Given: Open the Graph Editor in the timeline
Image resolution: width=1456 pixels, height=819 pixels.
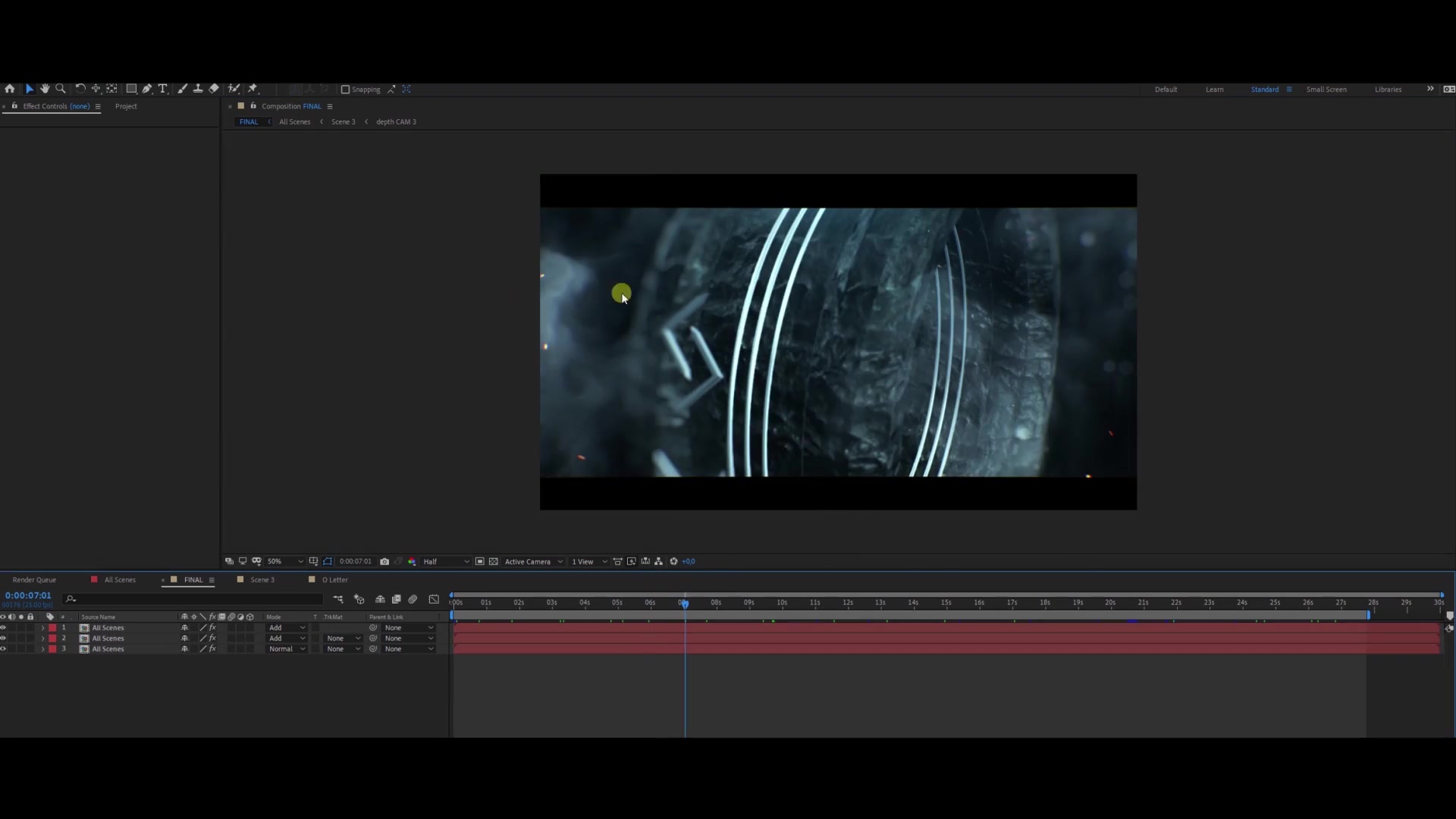Looking at the screenshot, I should (434, 599).
